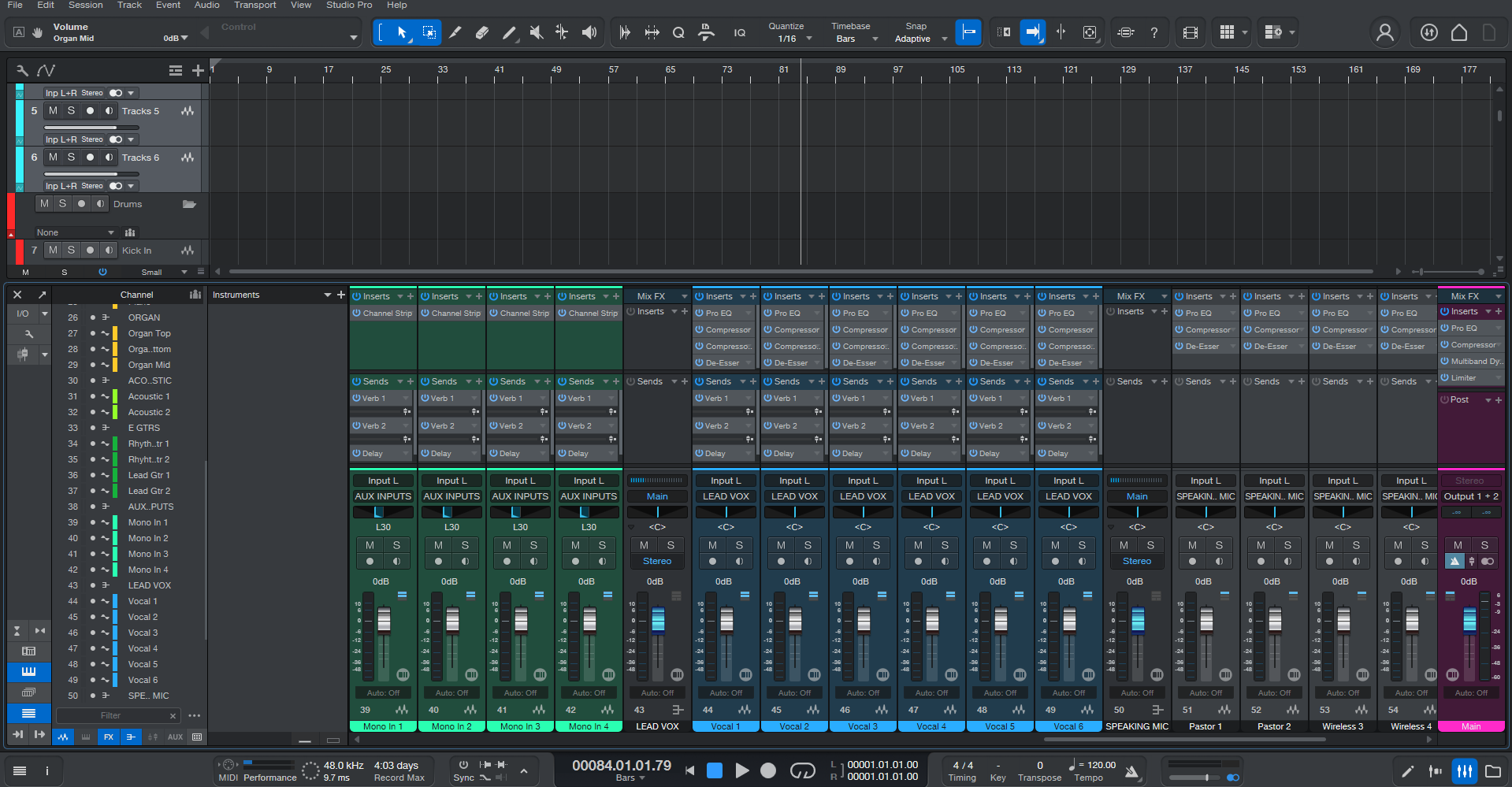The image size is (1512, 787).
Task: Select the Paint tool in the toolbar
Action: 509,32
